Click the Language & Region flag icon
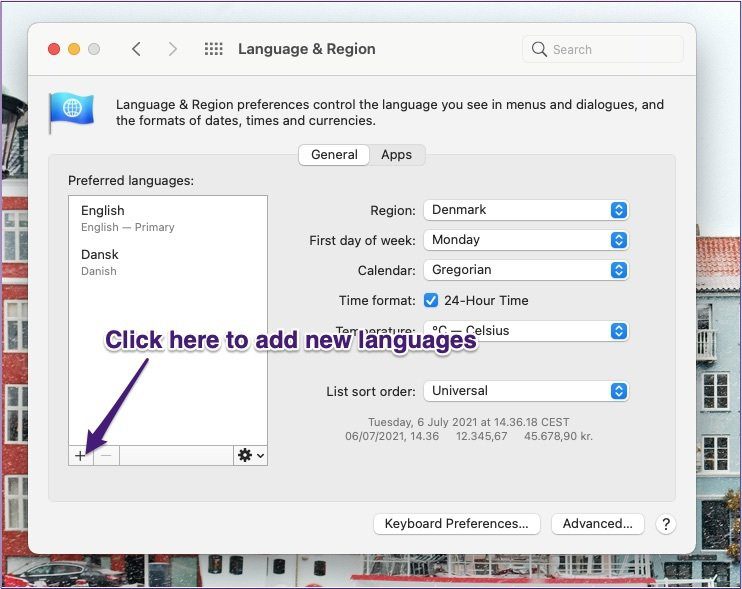The width and height of the screenshot is (742, 589). pyautogui.click(x=71, y=113)
